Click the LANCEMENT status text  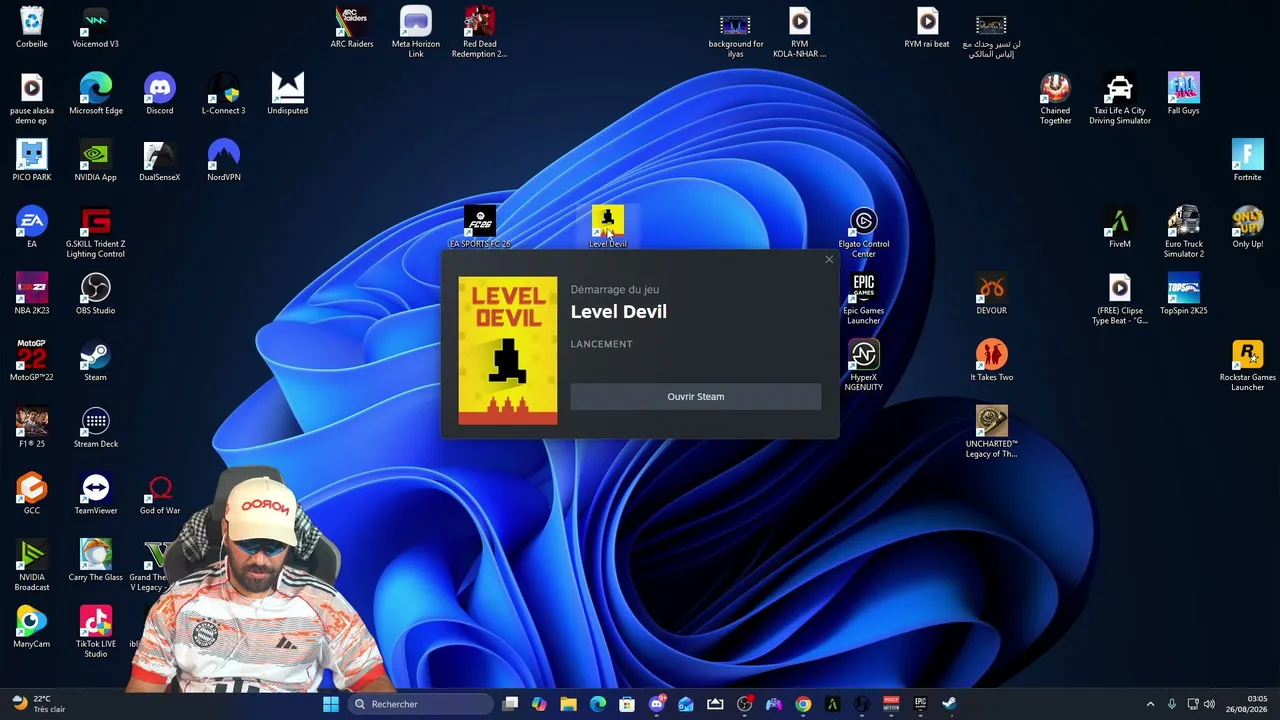coord(601,344)
